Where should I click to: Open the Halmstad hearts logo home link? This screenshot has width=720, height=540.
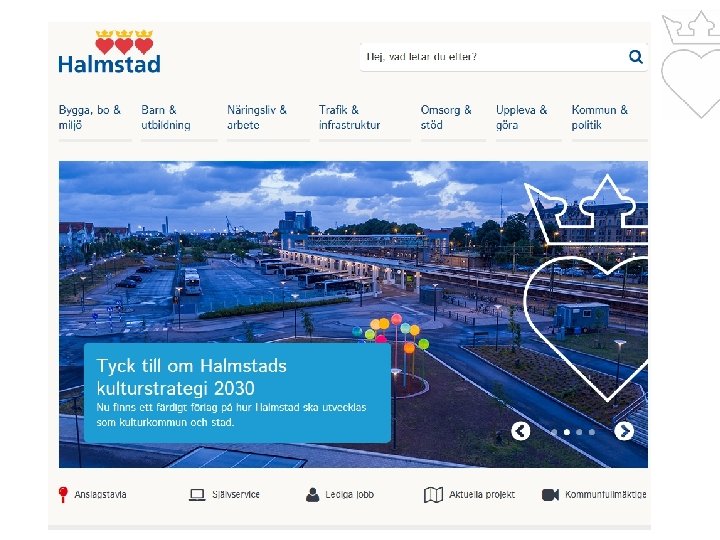(110, 51)
